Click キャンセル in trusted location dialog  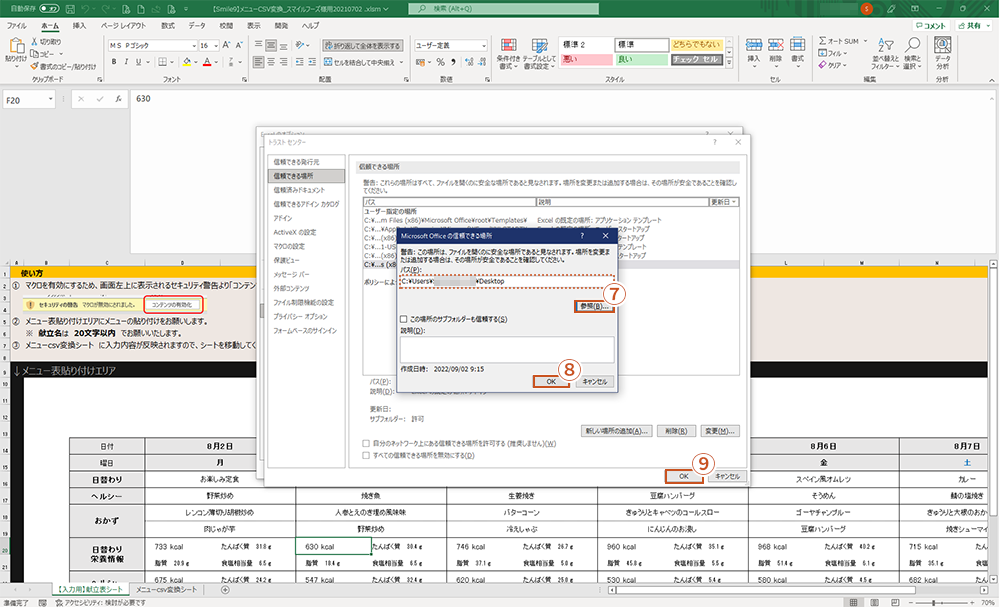pos(594,381)
